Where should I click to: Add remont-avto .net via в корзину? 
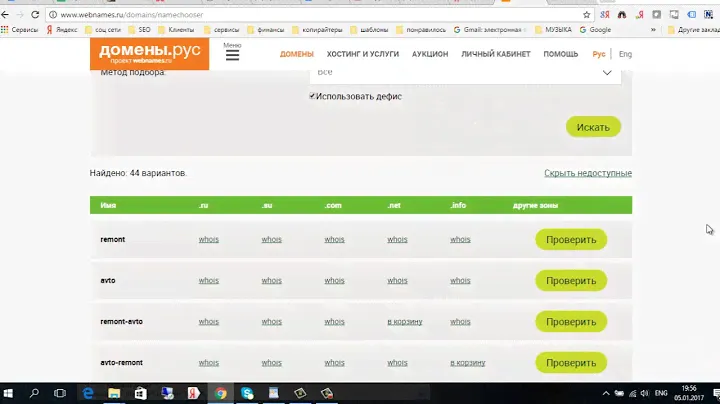(x=404, y=321)
